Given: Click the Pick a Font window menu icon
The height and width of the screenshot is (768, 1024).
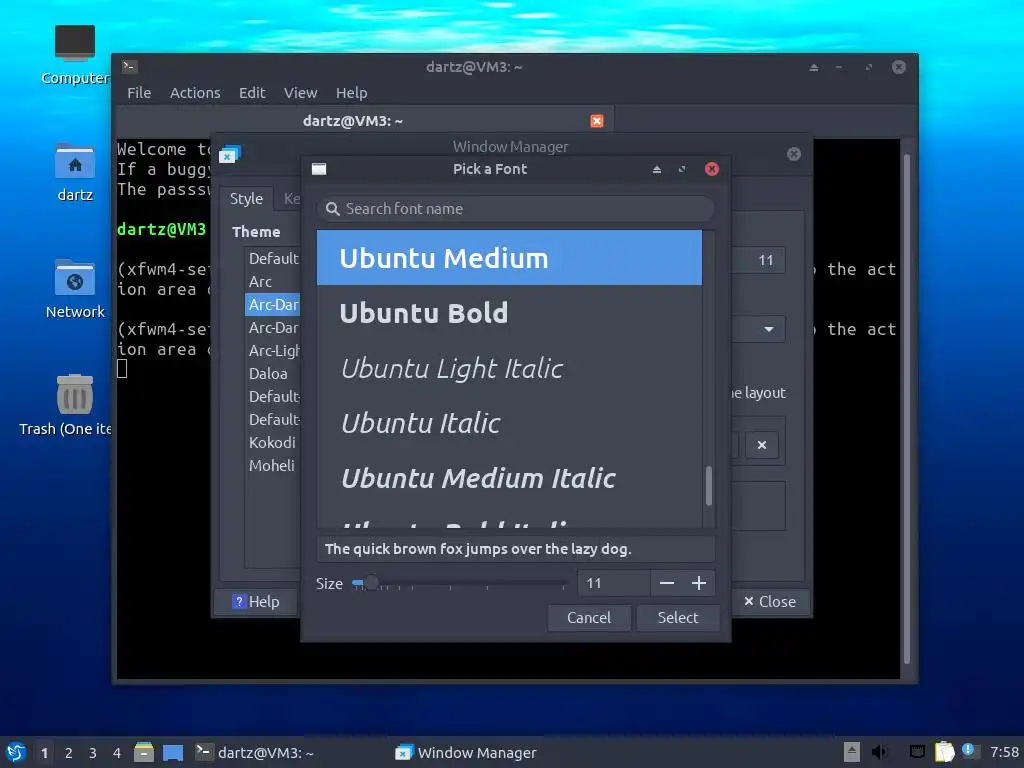Looking at the screenshot, I should pos(319,169).
